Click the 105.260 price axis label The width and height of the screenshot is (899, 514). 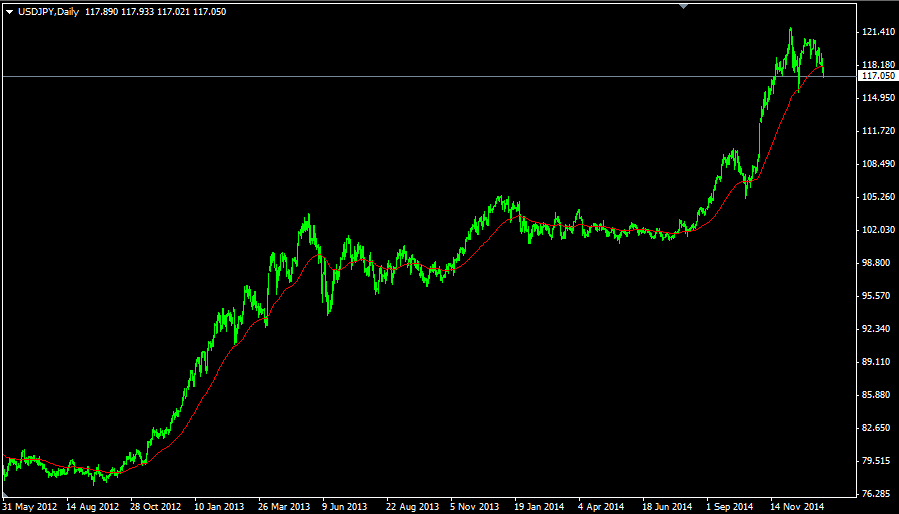pyautogui.click(x=878, y=197)
